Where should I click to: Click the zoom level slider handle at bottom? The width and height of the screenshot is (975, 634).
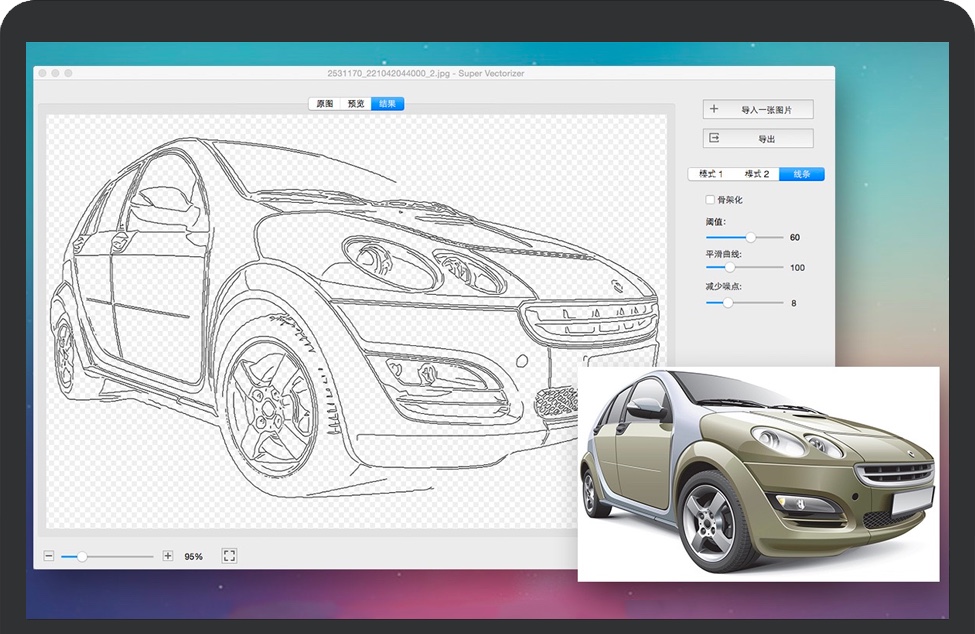pos(82,555)
